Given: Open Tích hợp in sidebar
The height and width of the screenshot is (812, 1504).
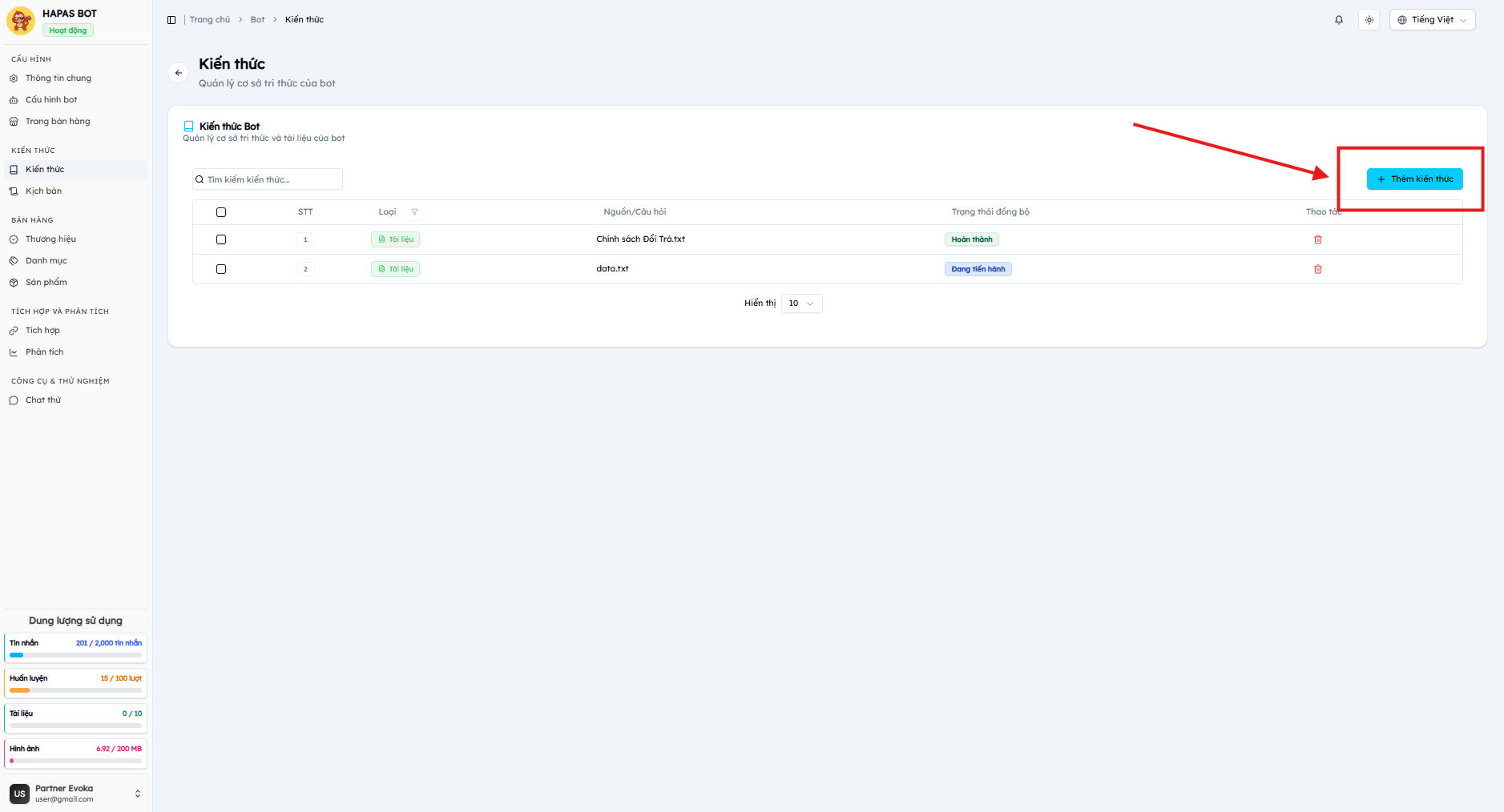Looking at the screenshot, I should pos(75,331).
